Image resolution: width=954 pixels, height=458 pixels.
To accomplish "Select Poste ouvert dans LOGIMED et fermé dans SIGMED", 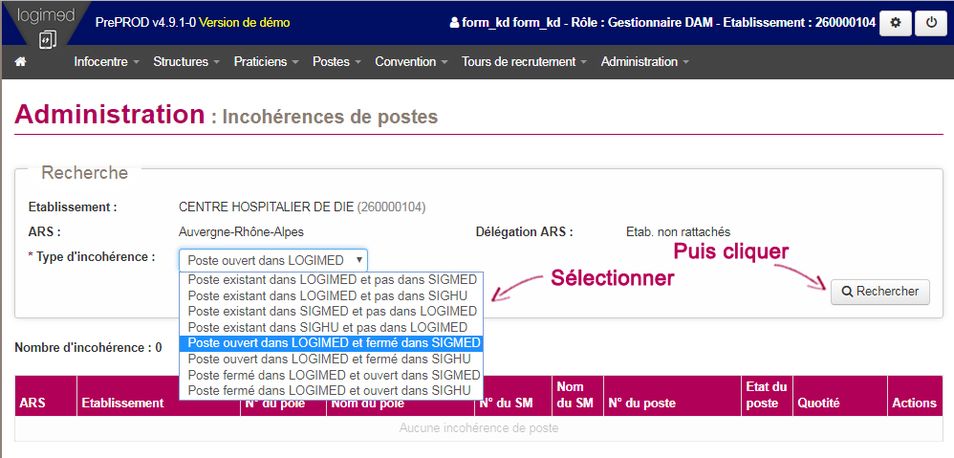I will pos(332,343).
